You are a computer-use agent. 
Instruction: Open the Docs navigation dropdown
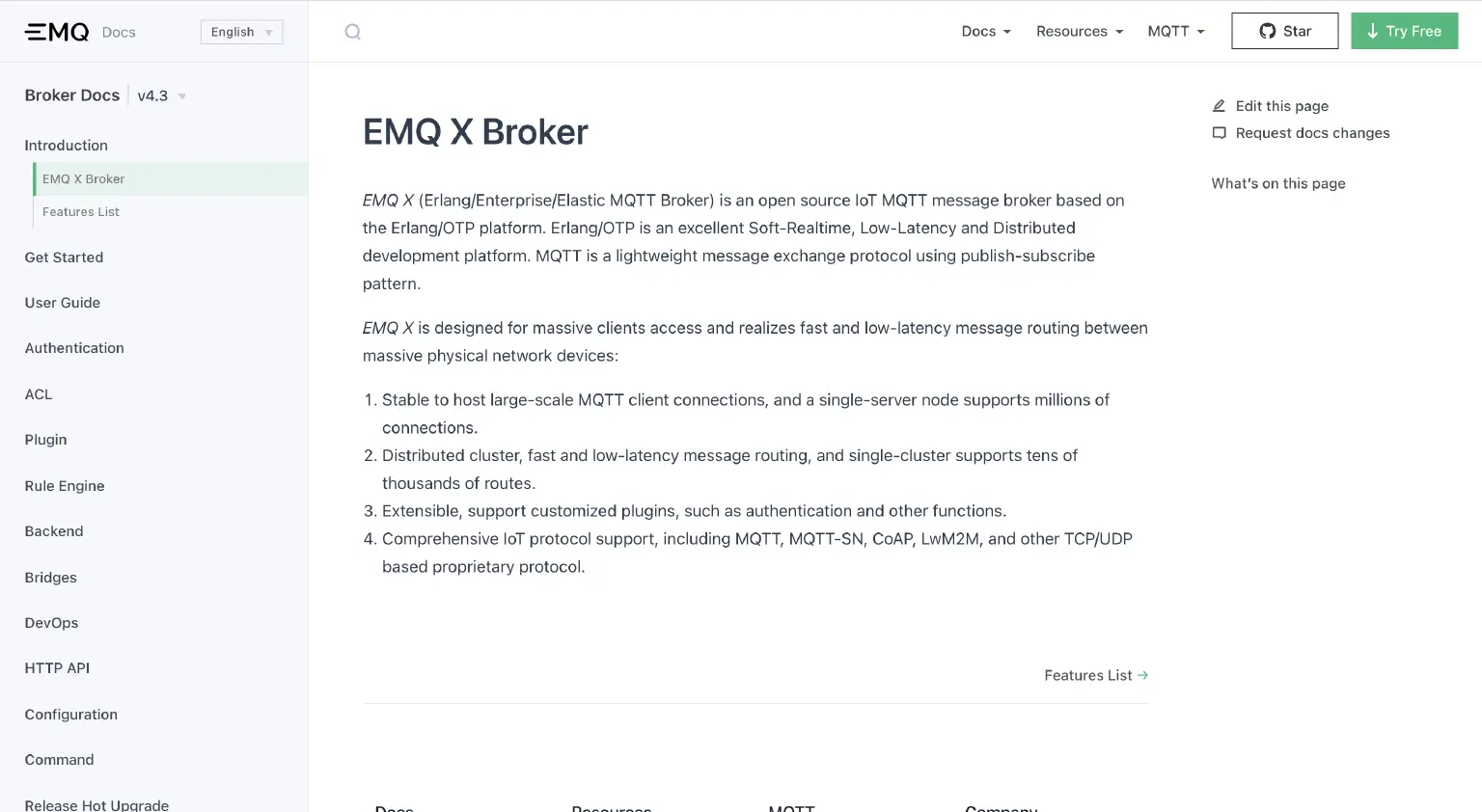click(x=986, y=31)
